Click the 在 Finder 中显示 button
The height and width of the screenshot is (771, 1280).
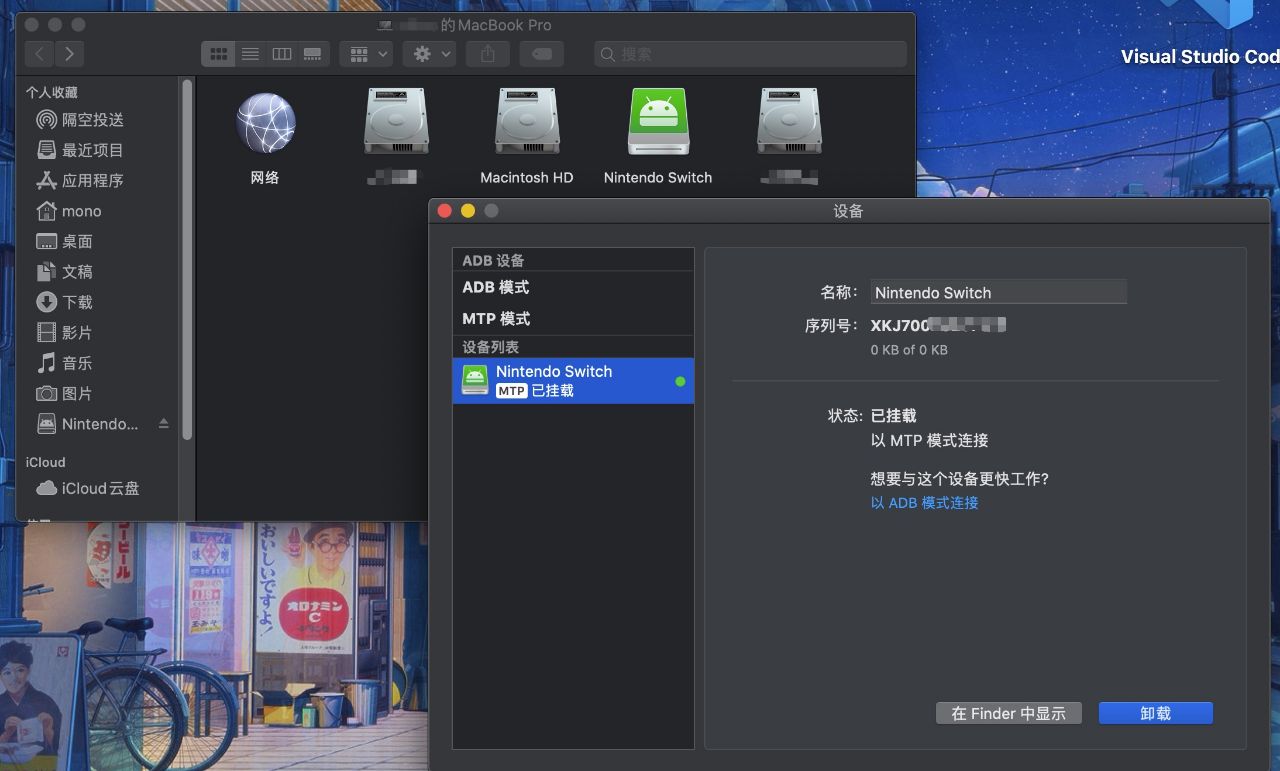1009,713
